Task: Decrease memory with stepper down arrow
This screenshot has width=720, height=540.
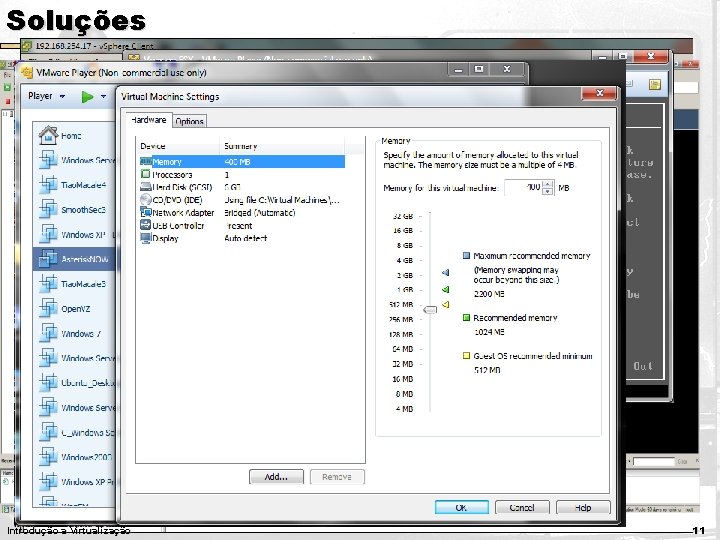Action: click(547, 191)
